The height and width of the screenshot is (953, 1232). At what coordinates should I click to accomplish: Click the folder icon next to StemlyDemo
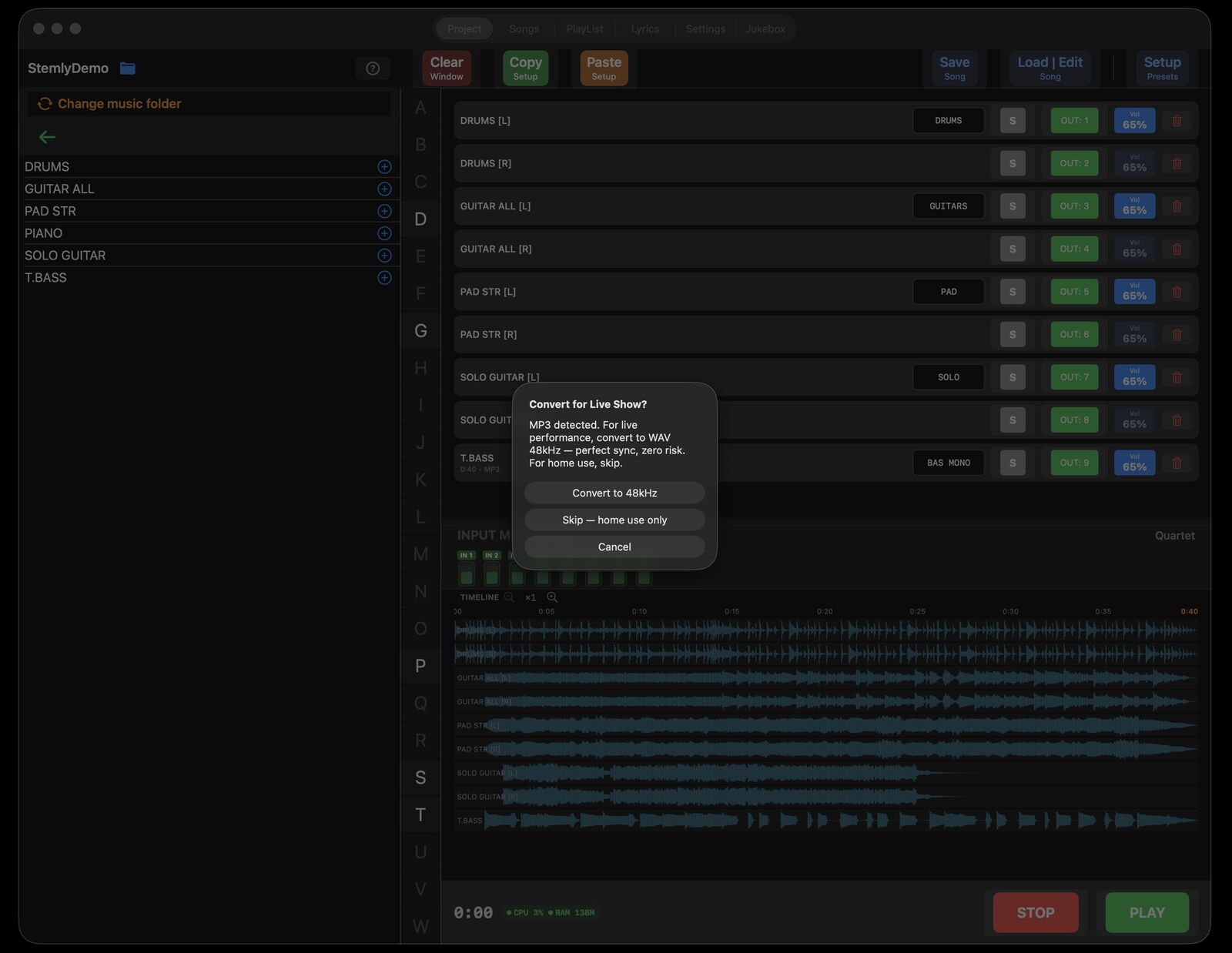(x=128, y=69)
